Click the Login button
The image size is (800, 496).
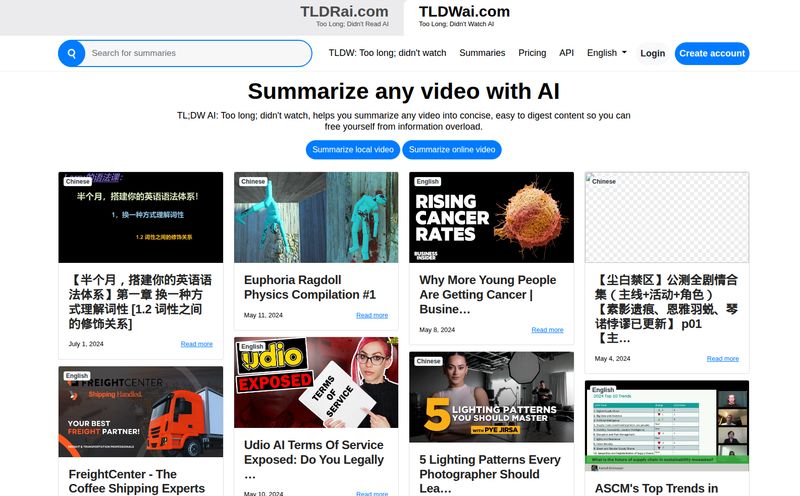click(x=653, y=54)
